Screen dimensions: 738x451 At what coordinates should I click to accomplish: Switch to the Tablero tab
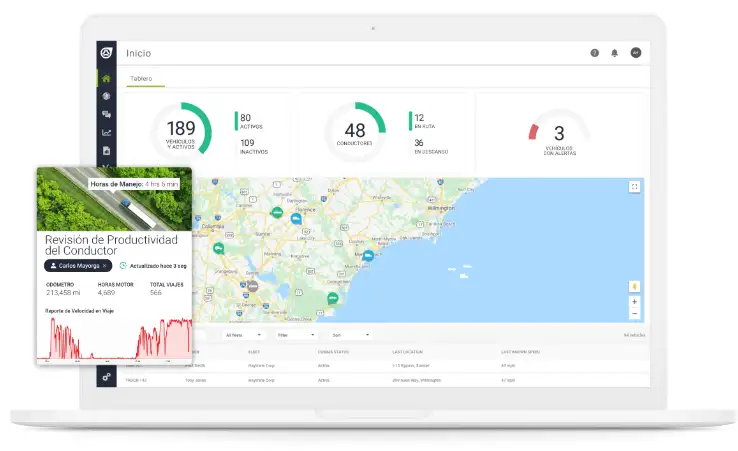point(141,79)
